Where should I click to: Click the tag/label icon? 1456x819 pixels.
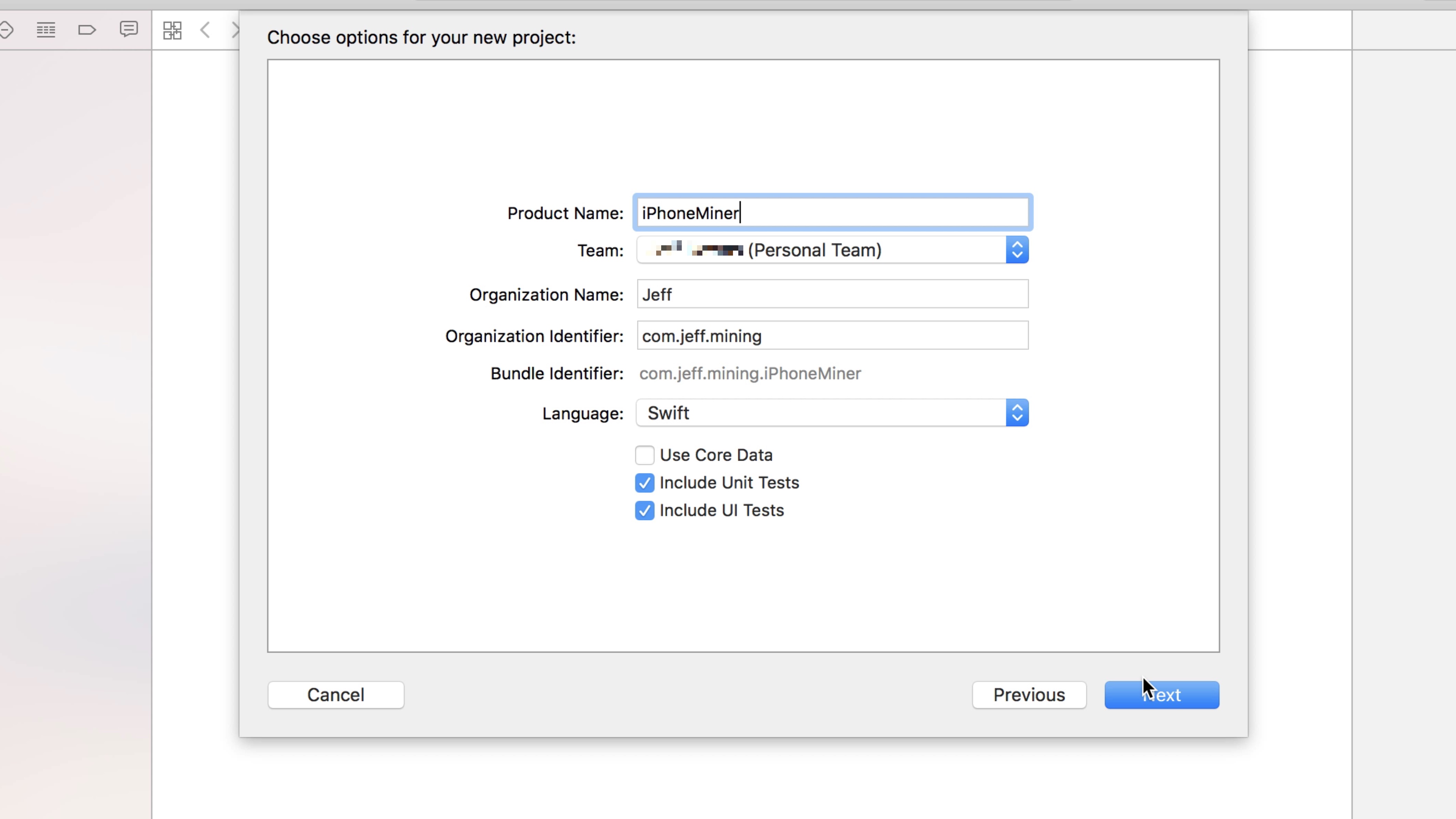click(x=87, y=29)
